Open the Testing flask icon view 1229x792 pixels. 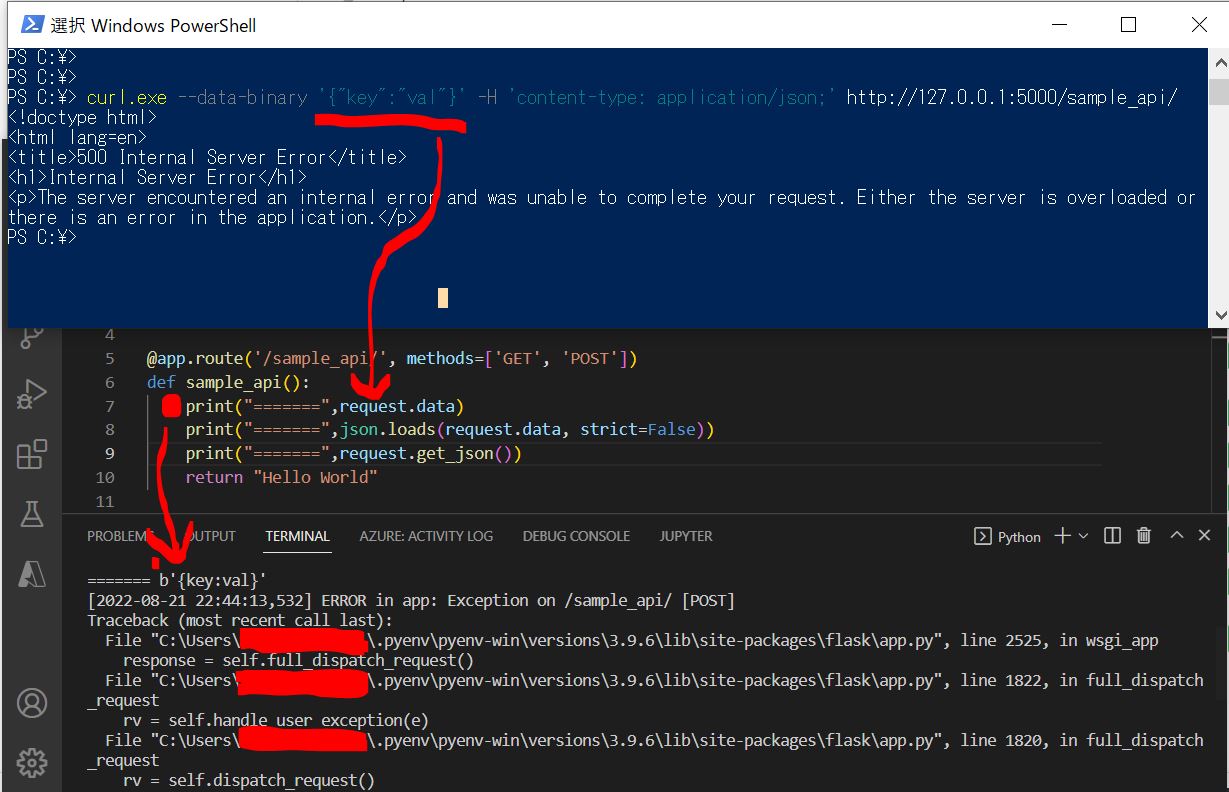[x=32, y=514]
